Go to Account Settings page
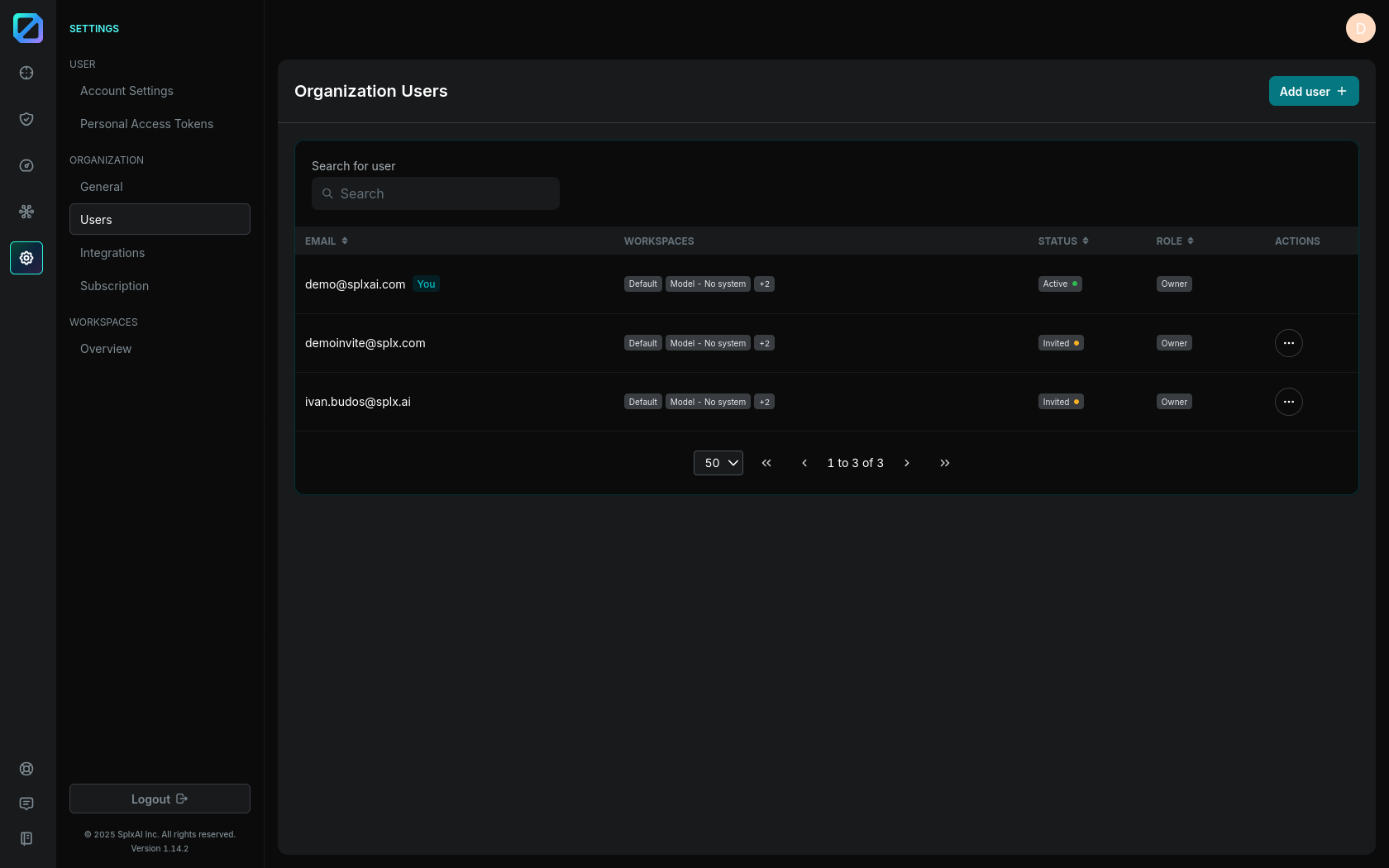Image resolution: width=1389 pixels, height=868 pixels. pyautogui.click(x=126, y=91)
